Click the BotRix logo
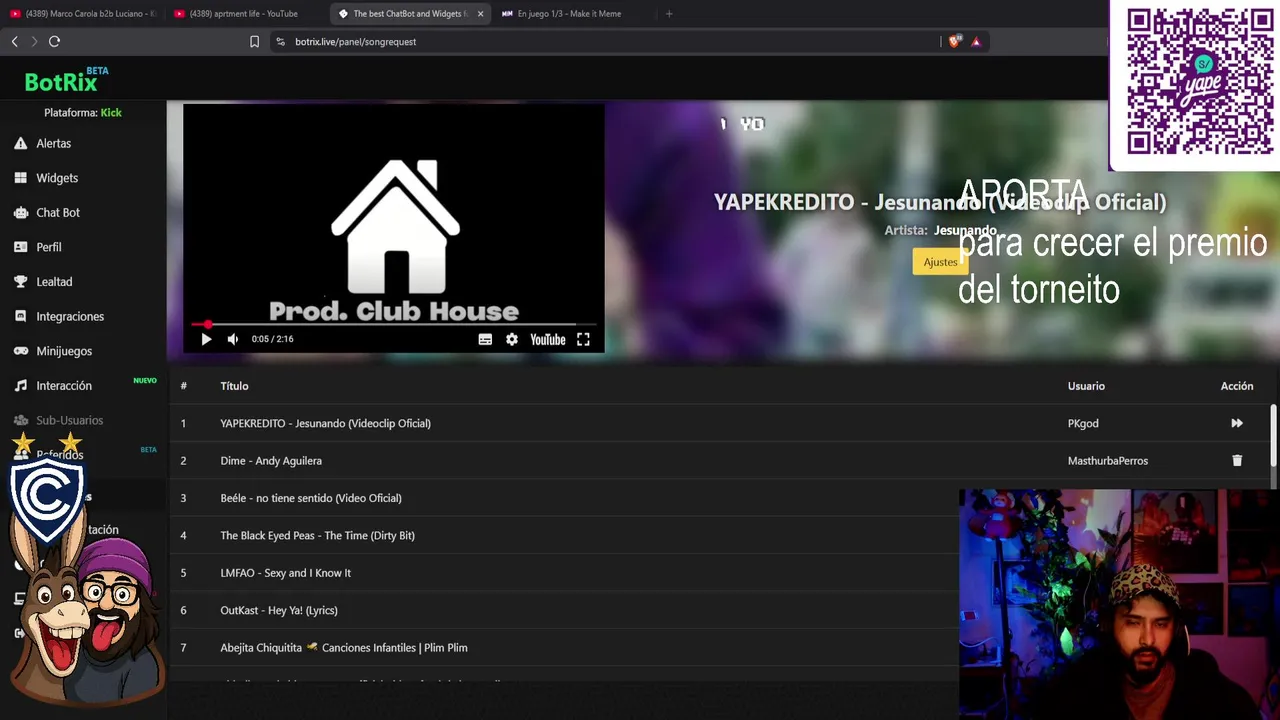The height and width of the screenshot is (720, 1280). [x=61, y=82]
